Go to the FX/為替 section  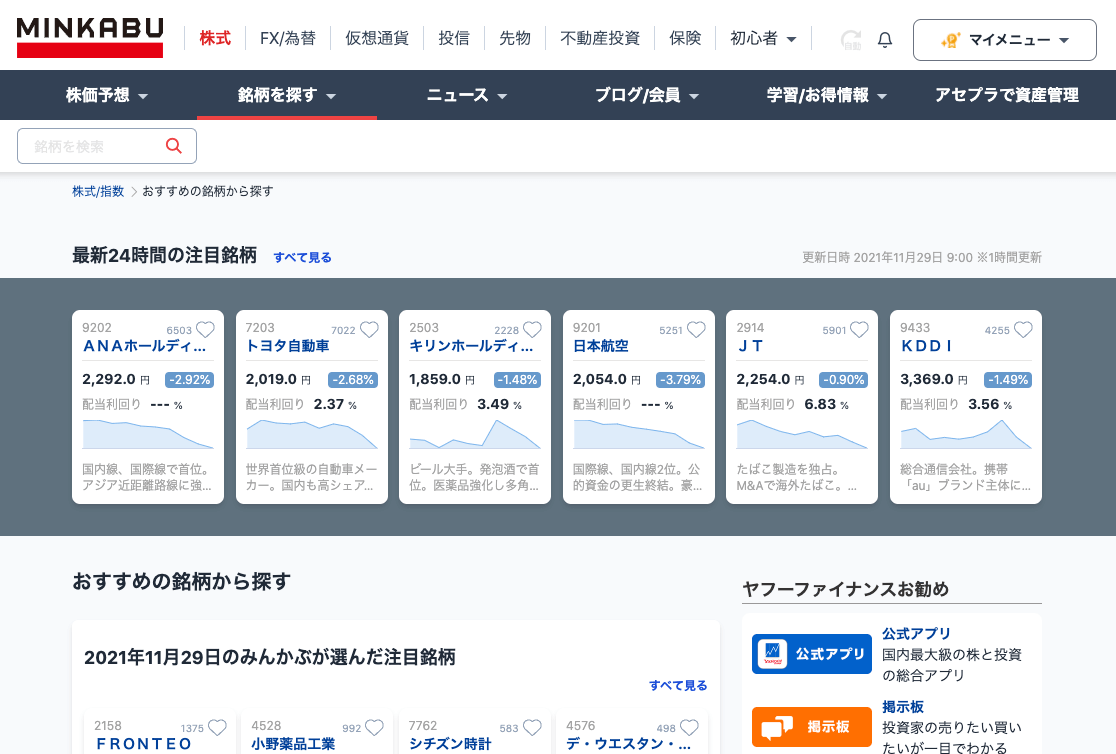click(x=288, y=38)
